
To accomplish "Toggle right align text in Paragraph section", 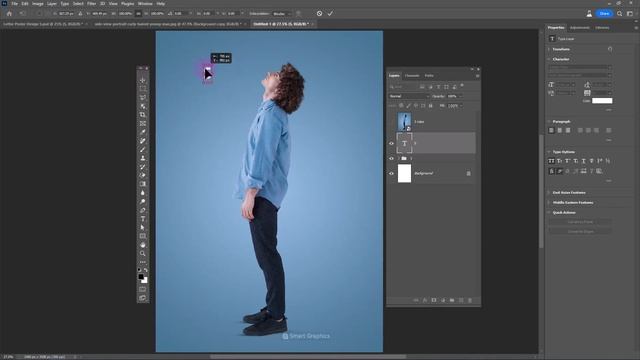I will pyautogui.click(x=568, y=130).
